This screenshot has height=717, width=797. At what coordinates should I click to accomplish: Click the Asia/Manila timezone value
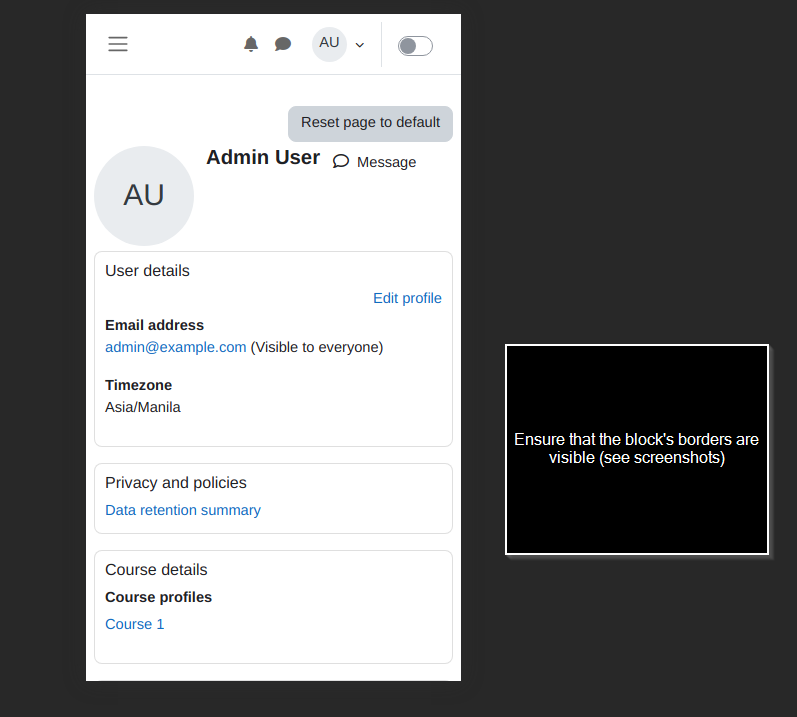pos(143,408)
